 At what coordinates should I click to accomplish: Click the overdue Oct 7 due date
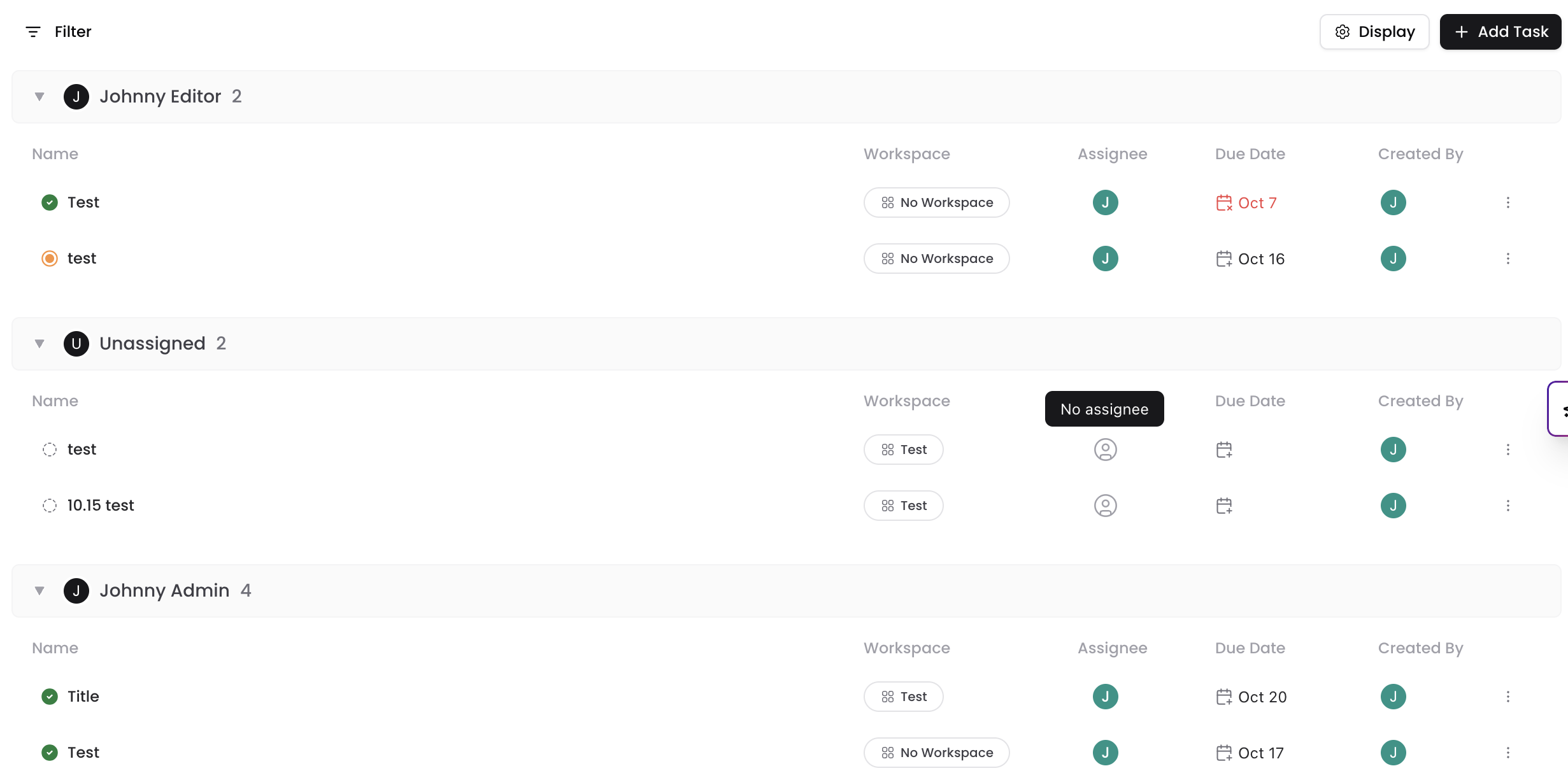pyautogui.click(x=1246, y=203)
